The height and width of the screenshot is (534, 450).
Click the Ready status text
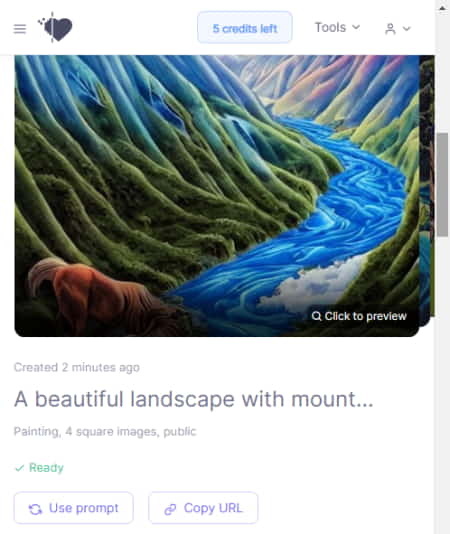[46, 468]
